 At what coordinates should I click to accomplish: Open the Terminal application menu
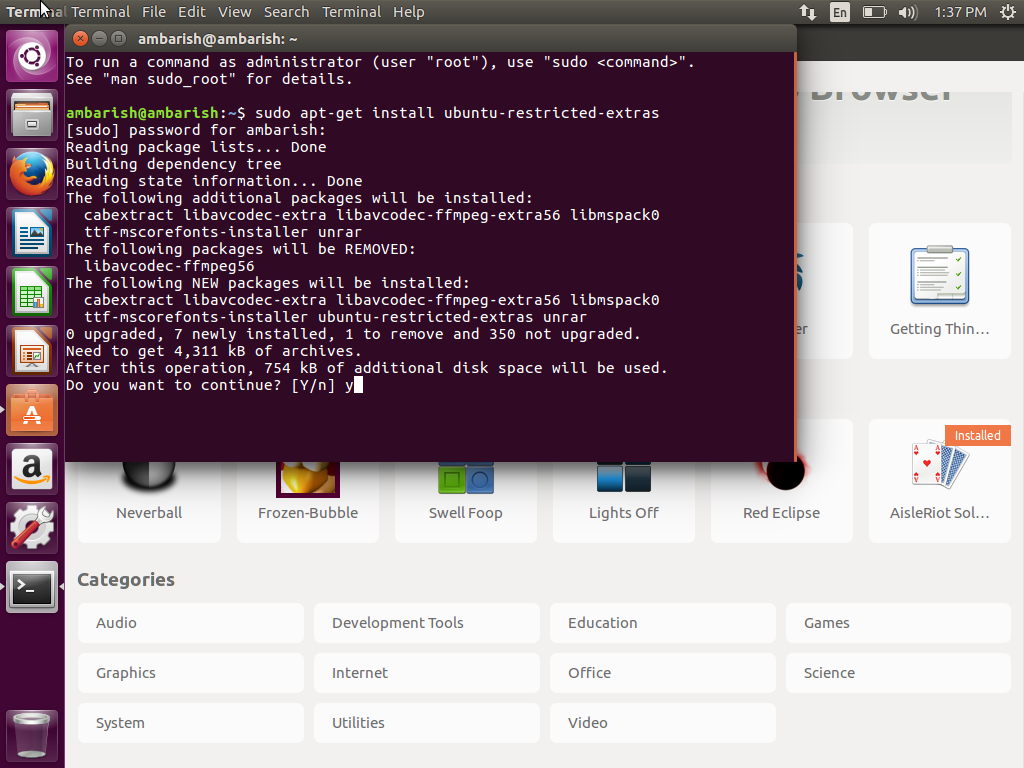pyautogui.click(x=351, y=12)
